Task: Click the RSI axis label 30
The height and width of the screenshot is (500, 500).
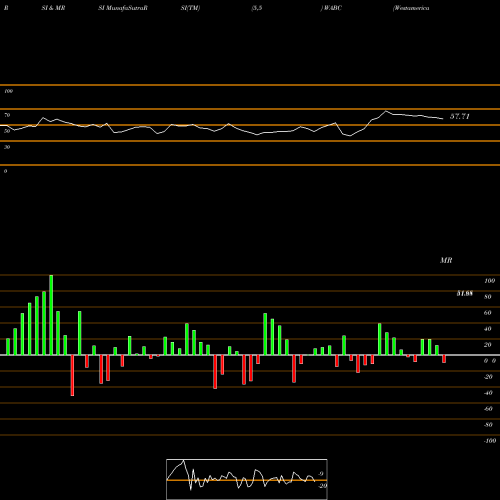Action: tap(7, 147)
